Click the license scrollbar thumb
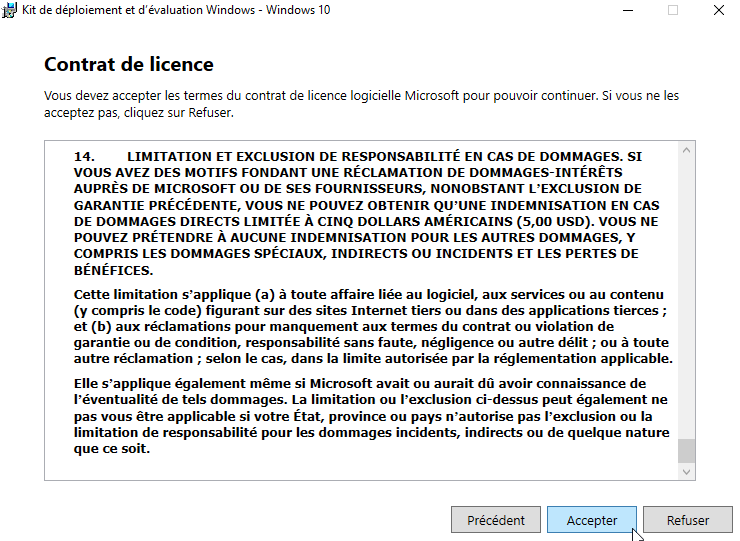This screenshot has width=740, height=541. click(x=686, y=451)
